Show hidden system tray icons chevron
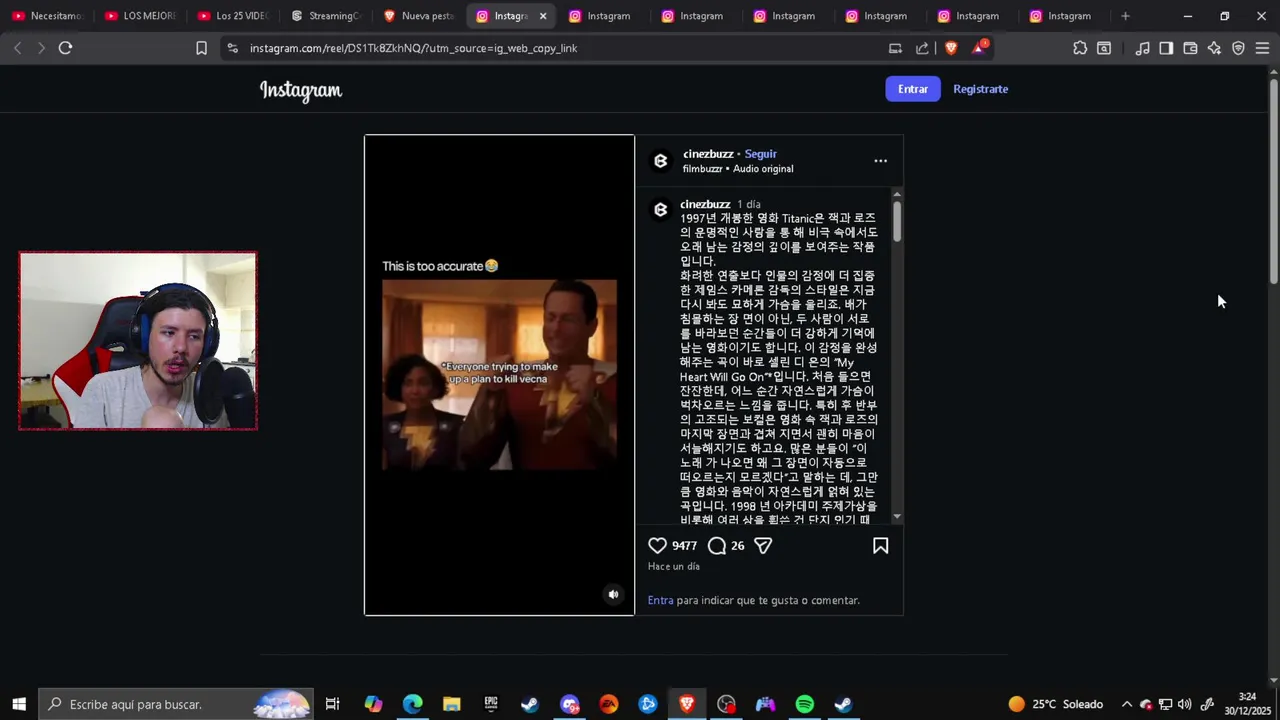Image resolution: width=1280 pixels, height=720 pixels. click(1127, 704)
